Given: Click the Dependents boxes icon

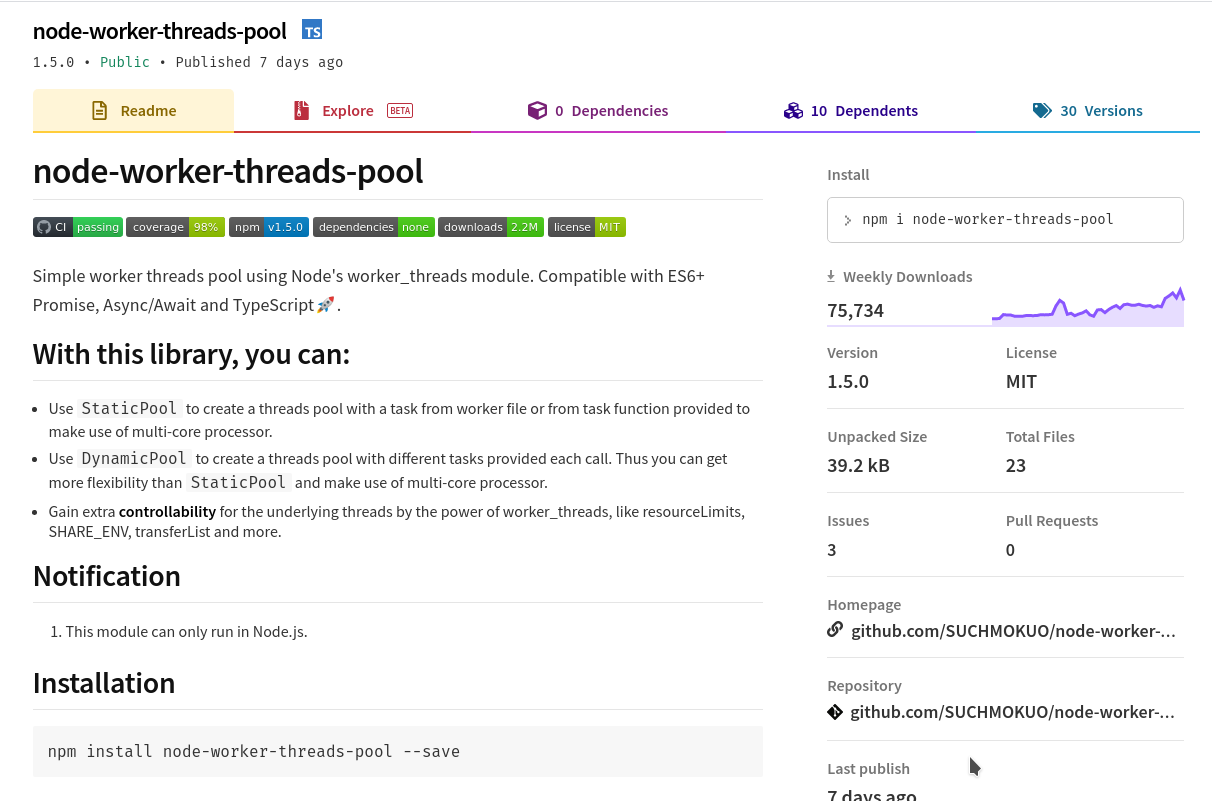Looking at the screenshot, I should 793,111.
